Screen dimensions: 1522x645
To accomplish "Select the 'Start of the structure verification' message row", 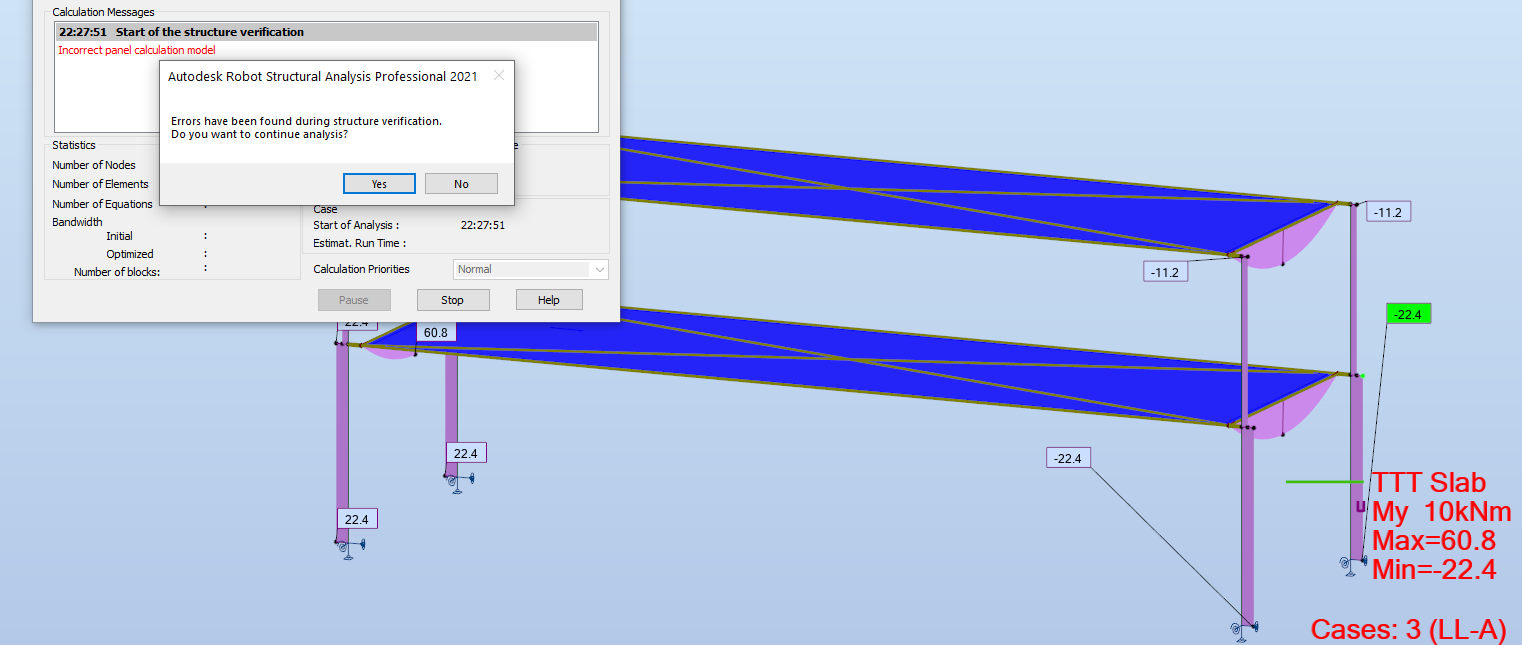I will [x=325, y=32].
